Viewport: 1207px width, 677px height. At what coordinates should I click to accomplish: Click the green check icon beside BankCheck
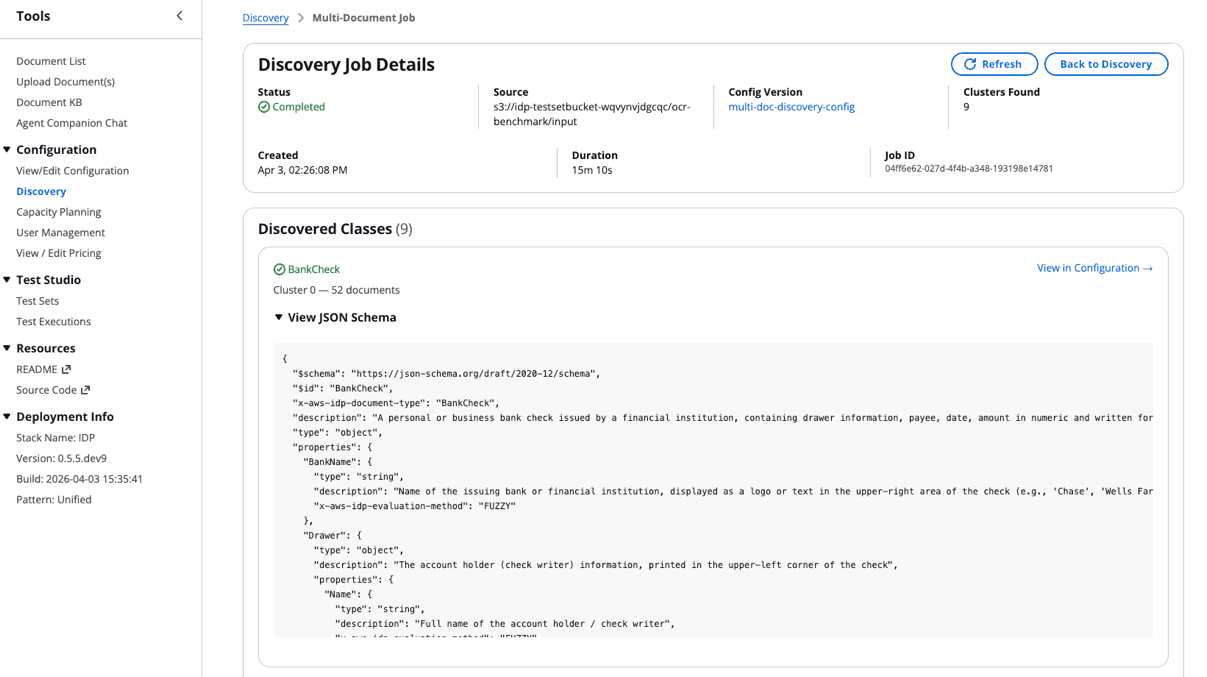point(279,269)
